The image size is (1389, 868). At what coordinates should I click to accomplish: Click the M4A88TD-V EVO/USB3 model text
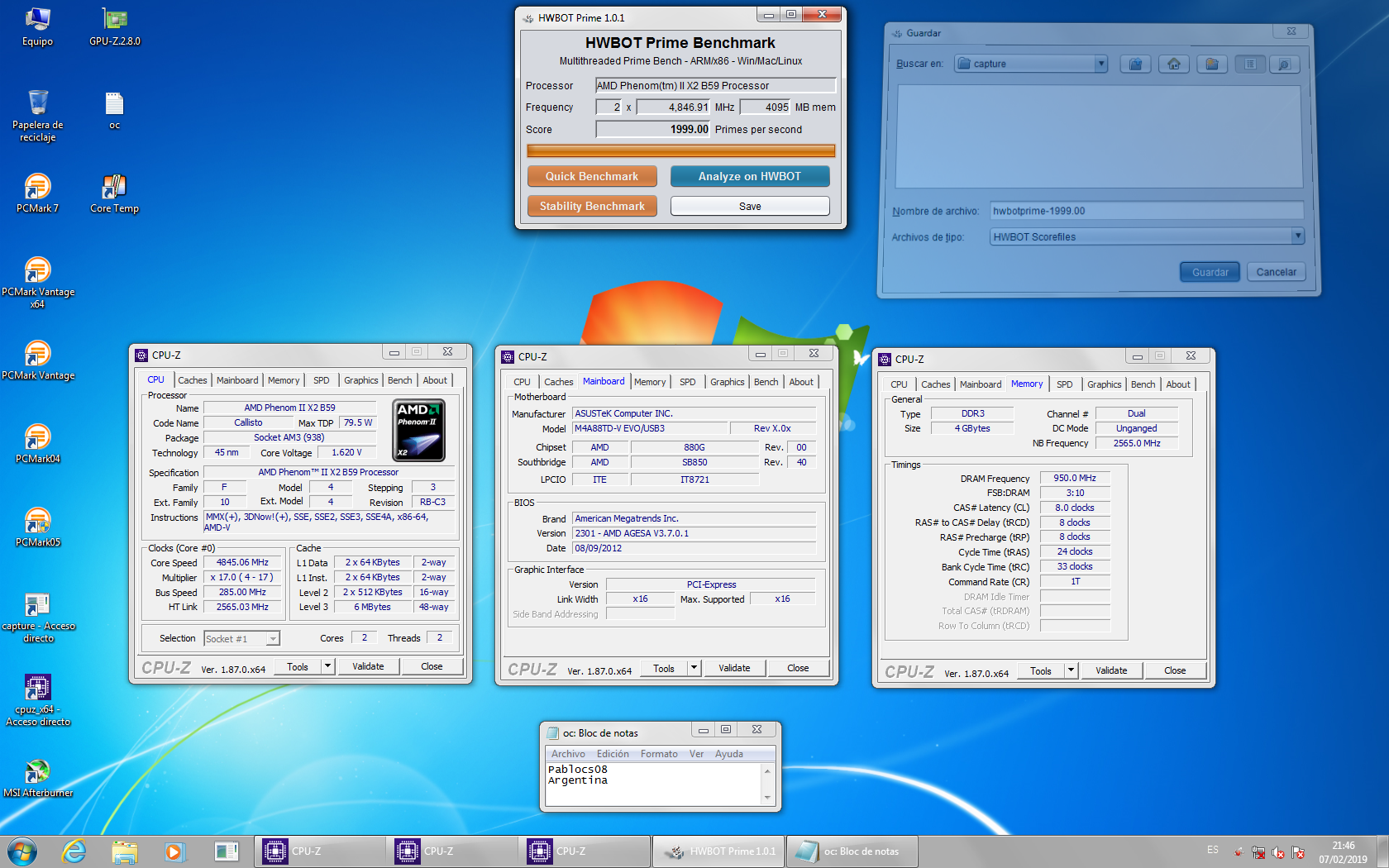coord(619,428)
